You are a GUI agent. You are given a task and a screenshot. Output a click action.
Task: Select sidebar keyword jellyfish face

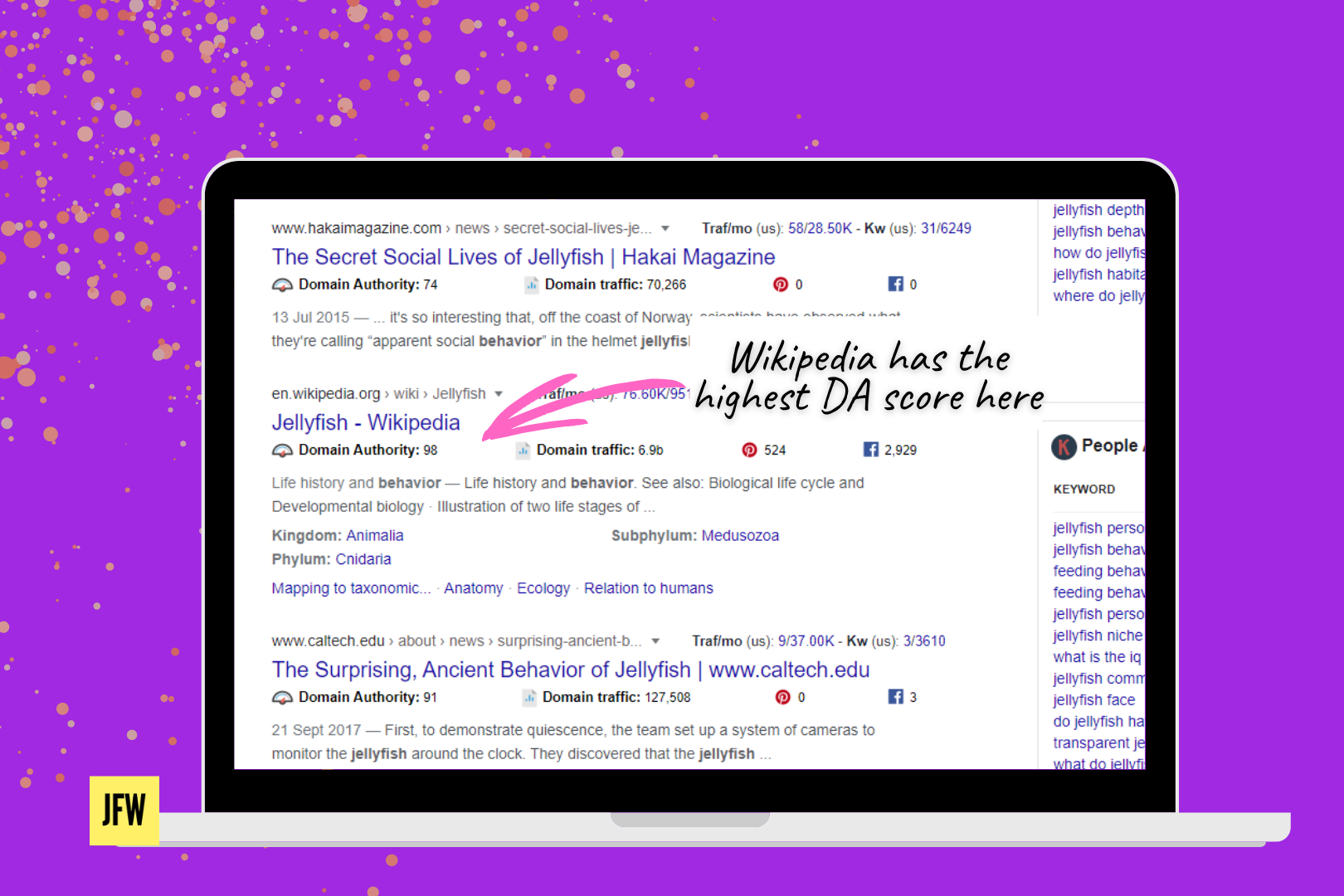[1093, 700]
